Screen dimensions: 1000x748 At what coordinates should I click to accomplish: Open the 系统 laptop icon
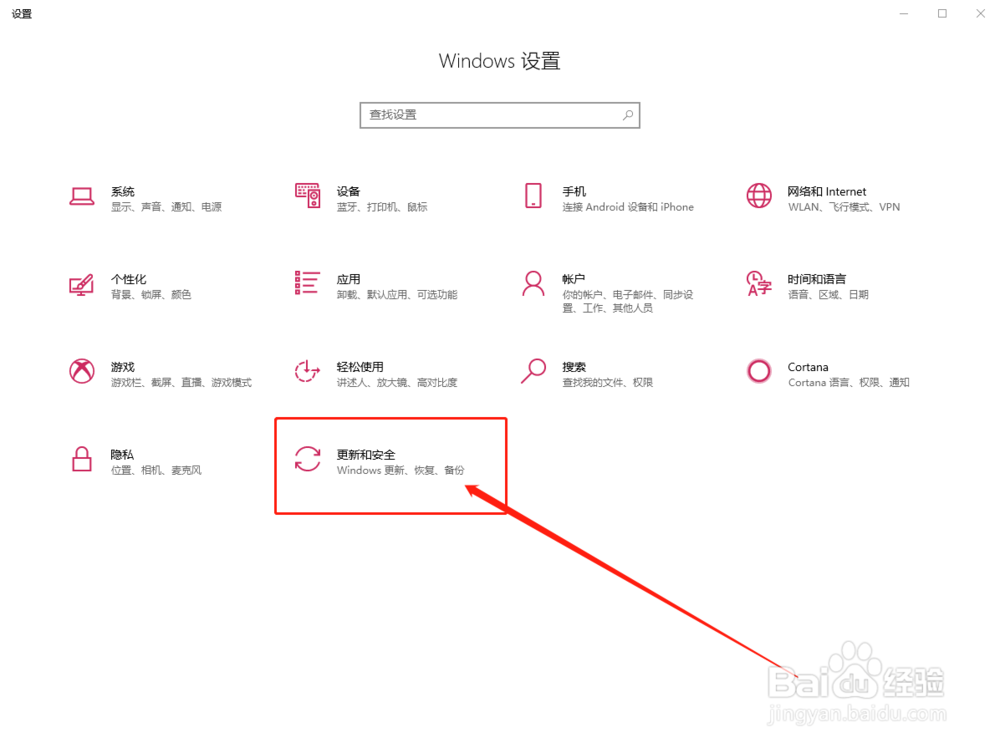82,196
